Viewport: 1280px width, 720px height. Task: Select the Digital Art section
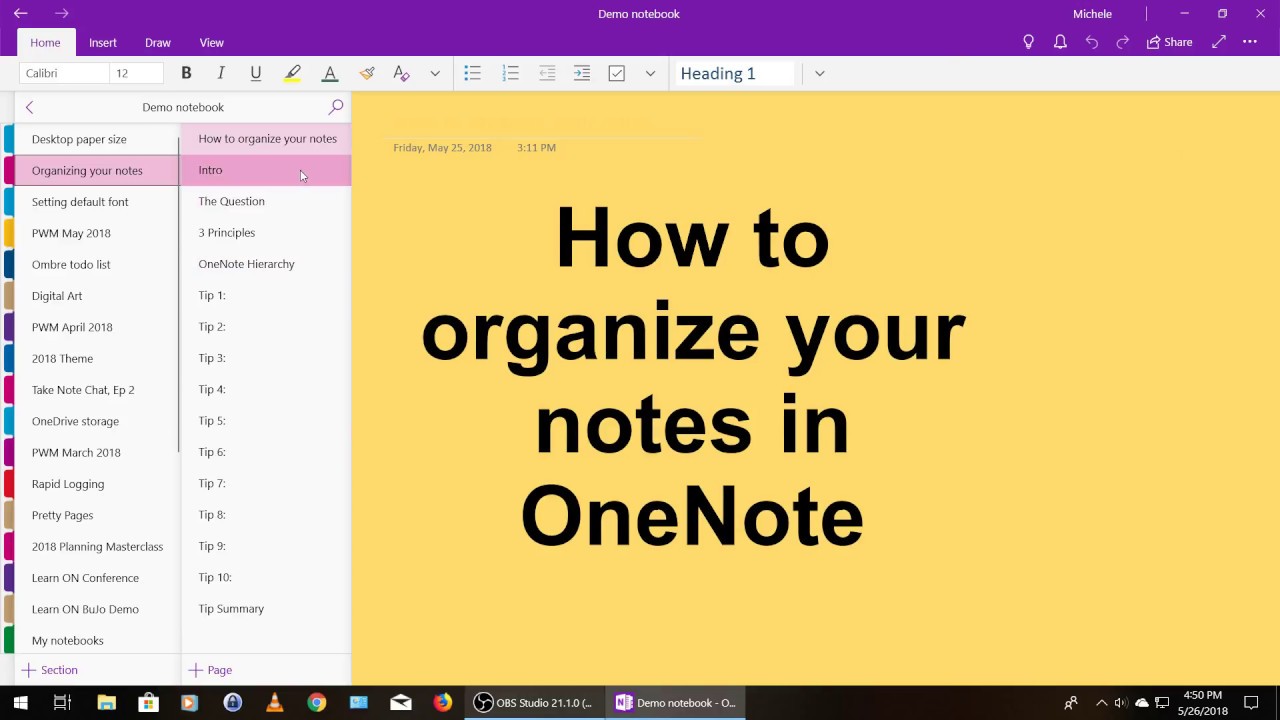point(96,296)
